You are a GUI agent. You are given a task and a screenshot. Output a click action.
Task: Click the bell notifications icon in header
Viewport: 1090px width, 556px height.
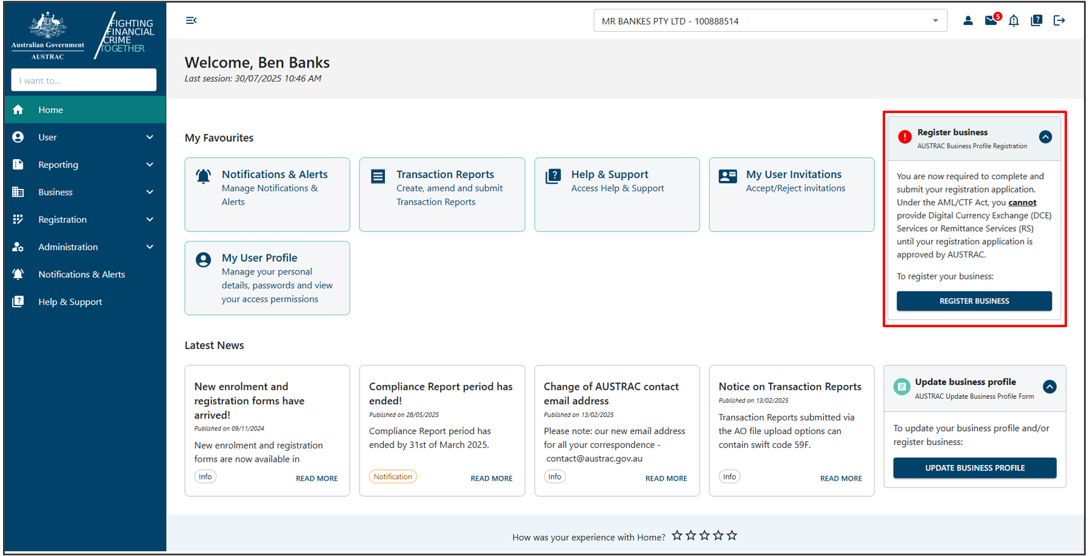point(1014,21)
